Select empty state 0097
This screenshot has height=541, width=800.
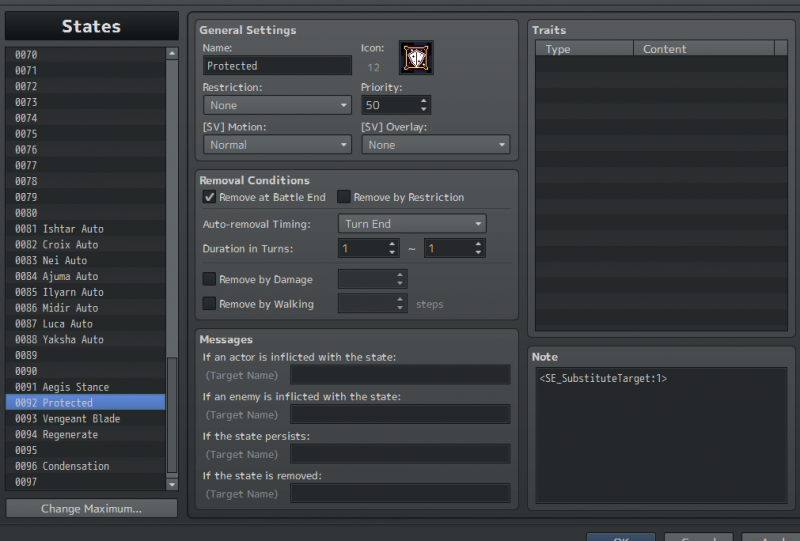pos(85,482)
